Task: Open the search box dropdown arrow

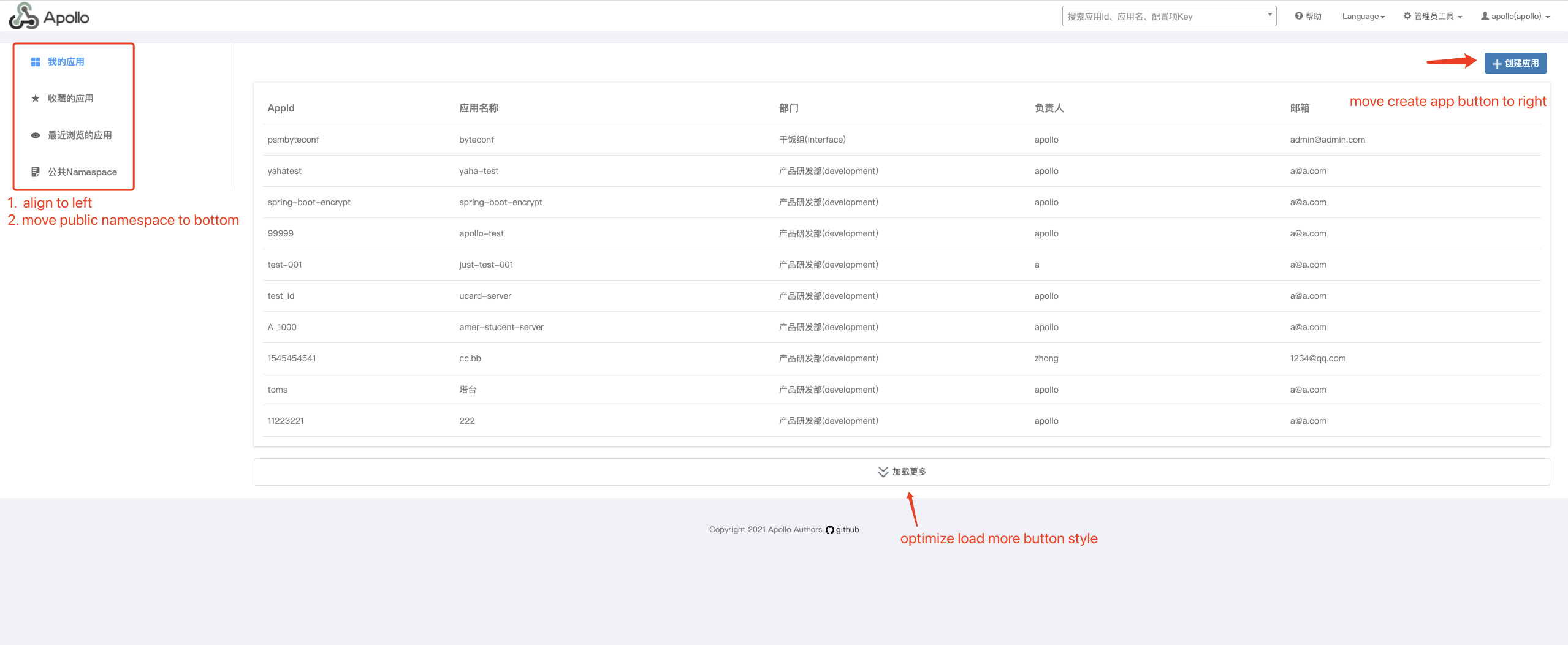Action: (1269, 15)
